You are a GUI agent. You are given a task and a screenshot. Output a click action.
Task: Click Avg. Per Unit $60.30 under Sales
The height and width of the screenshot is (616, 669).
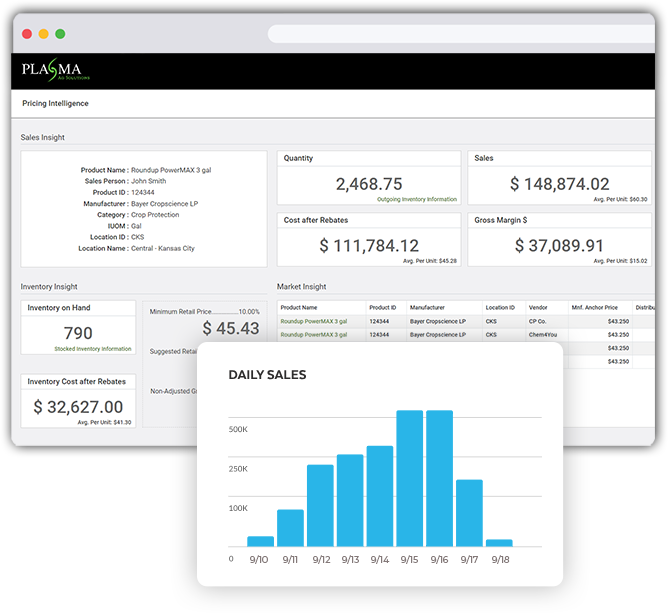point(620,199)
